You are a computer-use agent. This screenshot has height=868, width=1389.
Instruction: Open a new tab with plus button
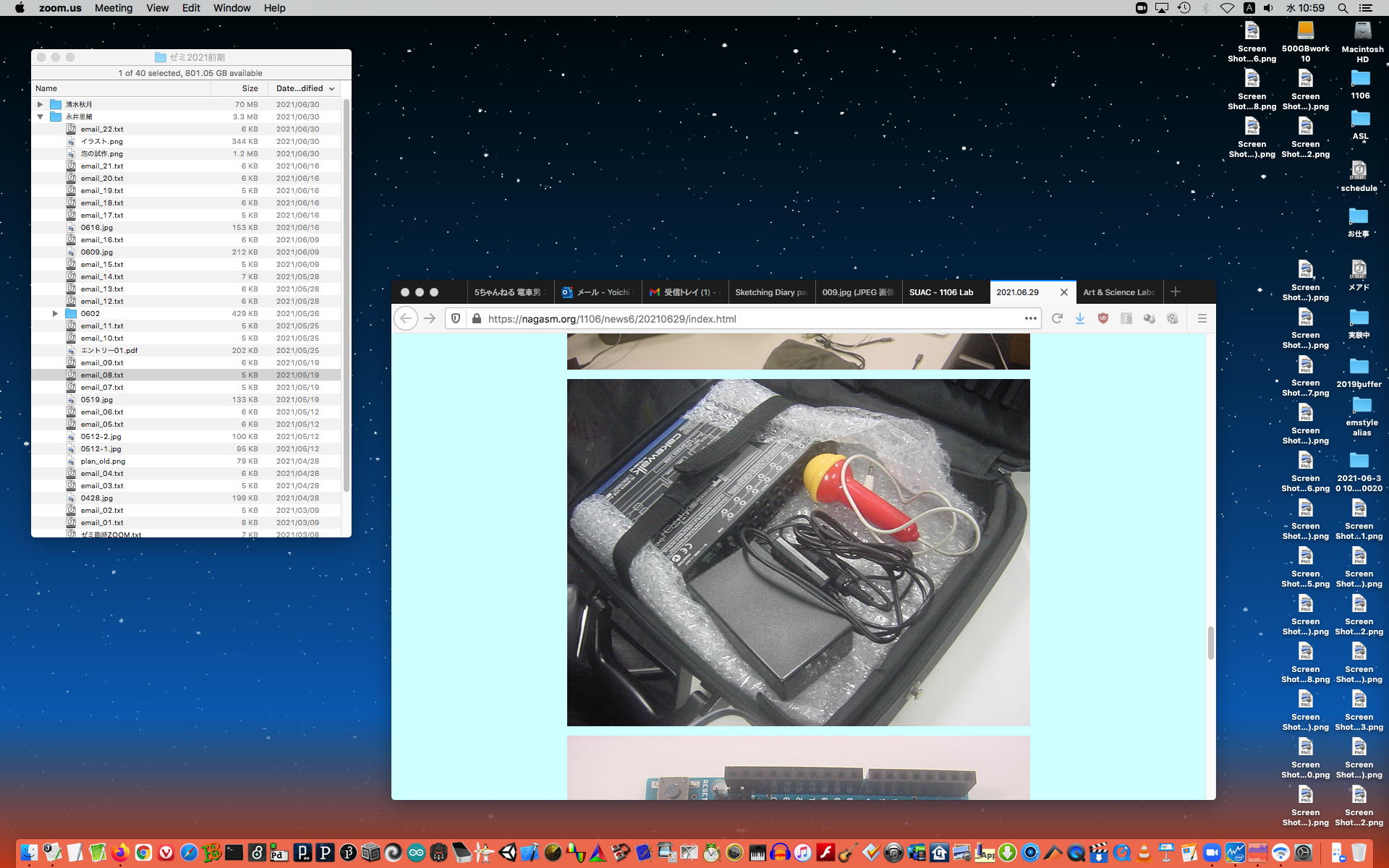coord(1176,292)
